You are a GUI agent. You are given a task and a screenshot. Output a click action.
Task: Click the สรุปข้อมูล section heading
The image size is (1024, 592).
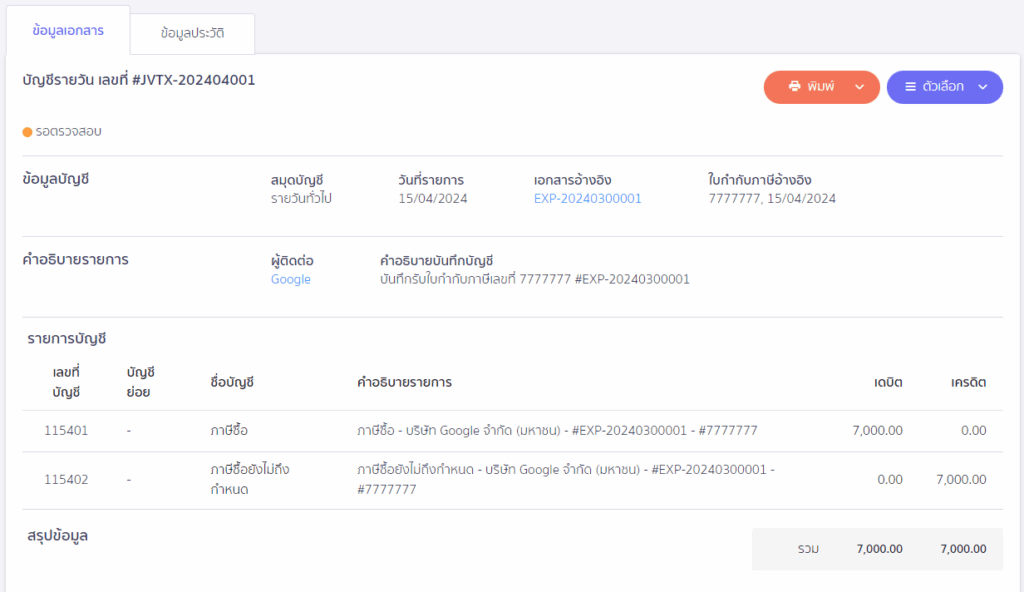coord(57,536)
